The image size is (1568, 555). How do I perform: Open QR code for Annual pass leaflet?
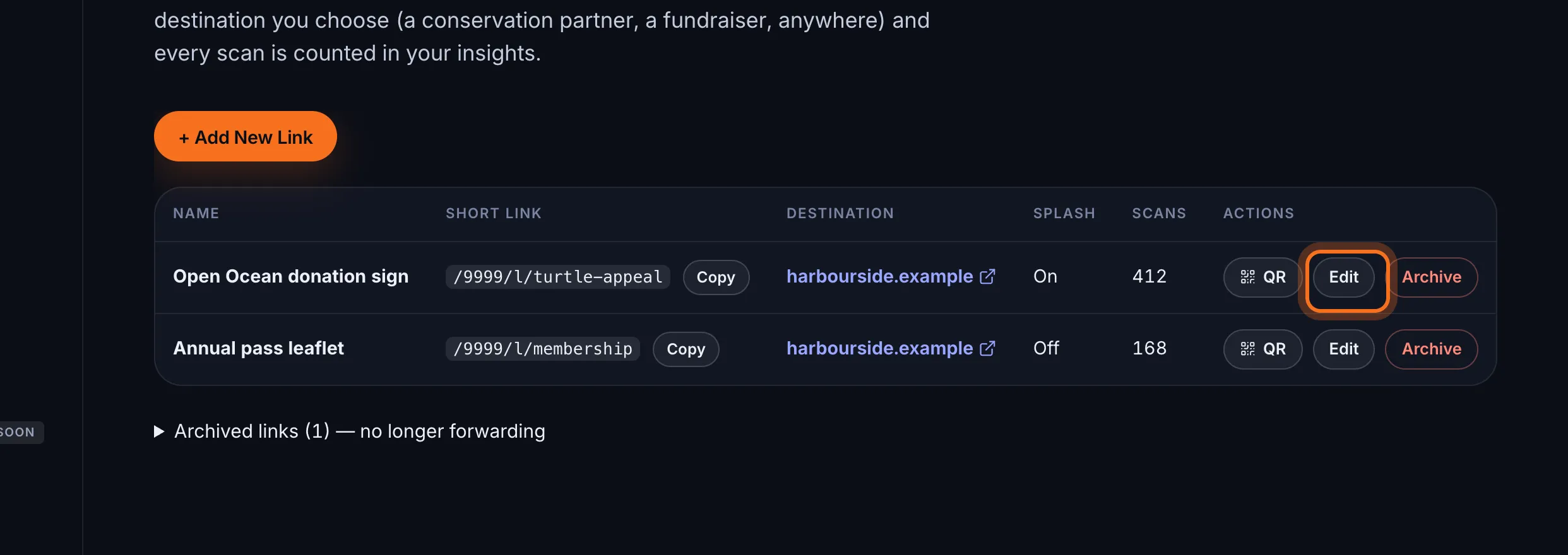1262,349
